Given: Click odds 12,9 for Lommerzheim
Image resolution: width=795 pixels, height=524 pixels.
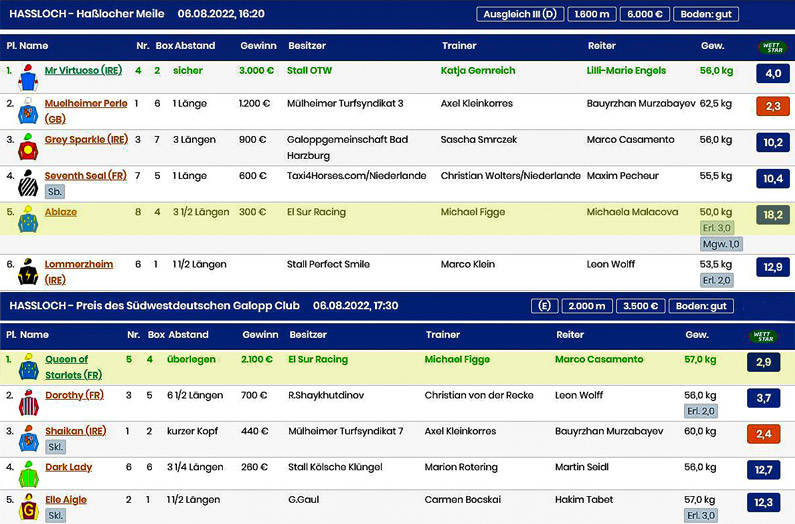Looking at the screenshot, I should tap(773, 267).
